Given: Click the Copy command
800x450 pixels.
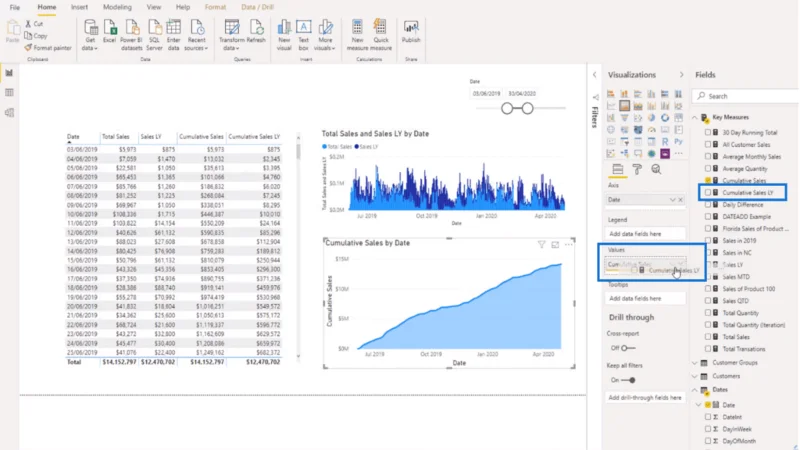Looking at the screenshot, I should click(x=36, y=36).
